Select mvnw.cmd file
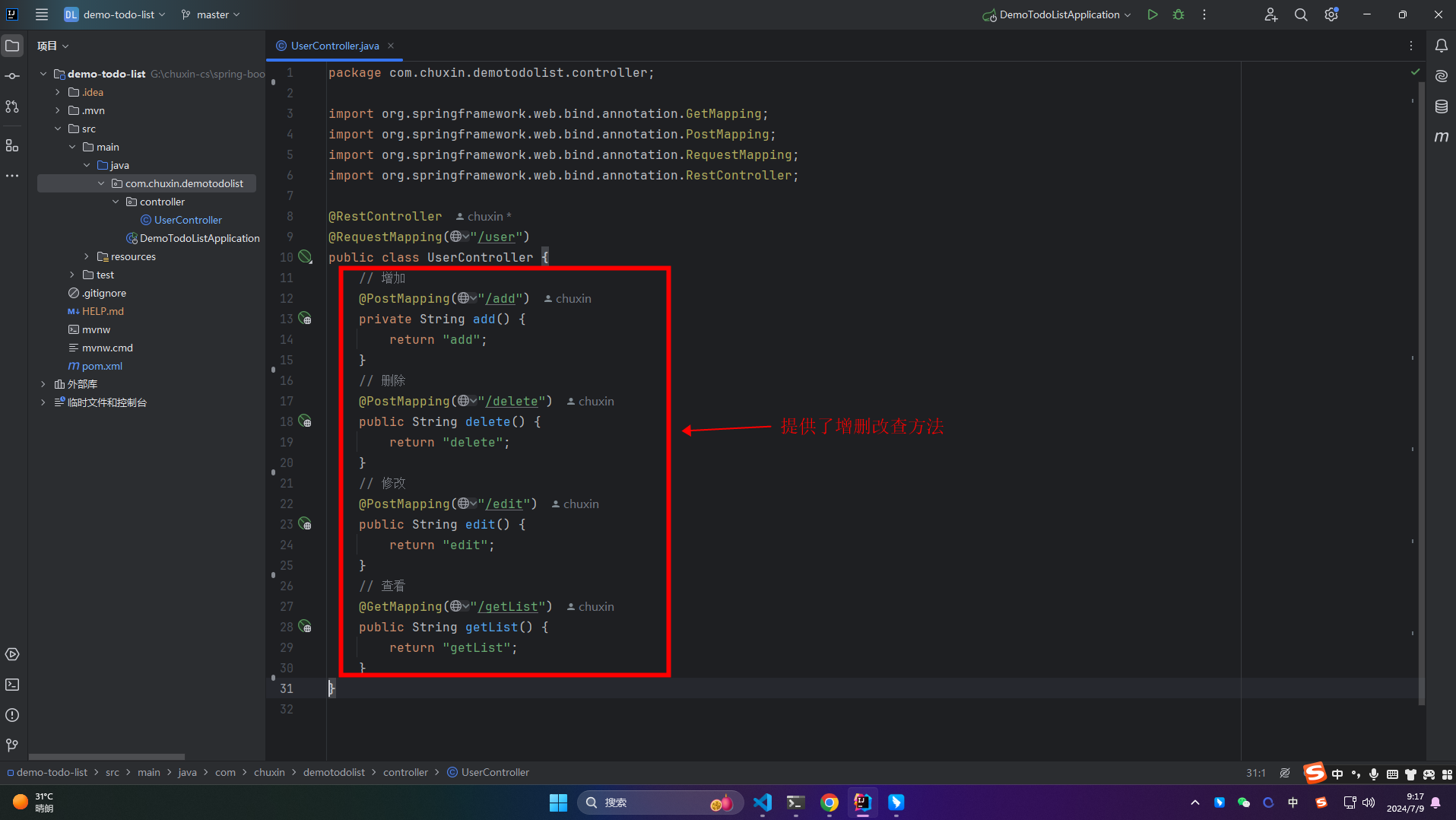The image size is (1456, 820). 107,348
